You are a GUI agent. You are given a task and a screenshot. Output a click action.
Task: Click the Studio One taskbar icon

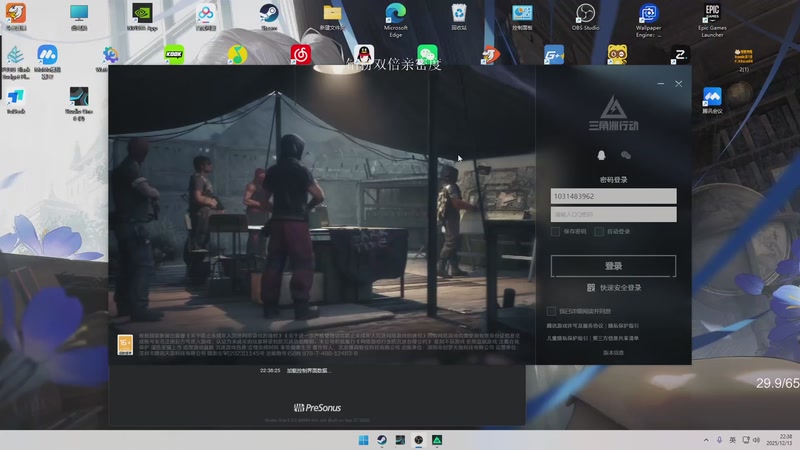pyautogui.click(x=400, y=440)
